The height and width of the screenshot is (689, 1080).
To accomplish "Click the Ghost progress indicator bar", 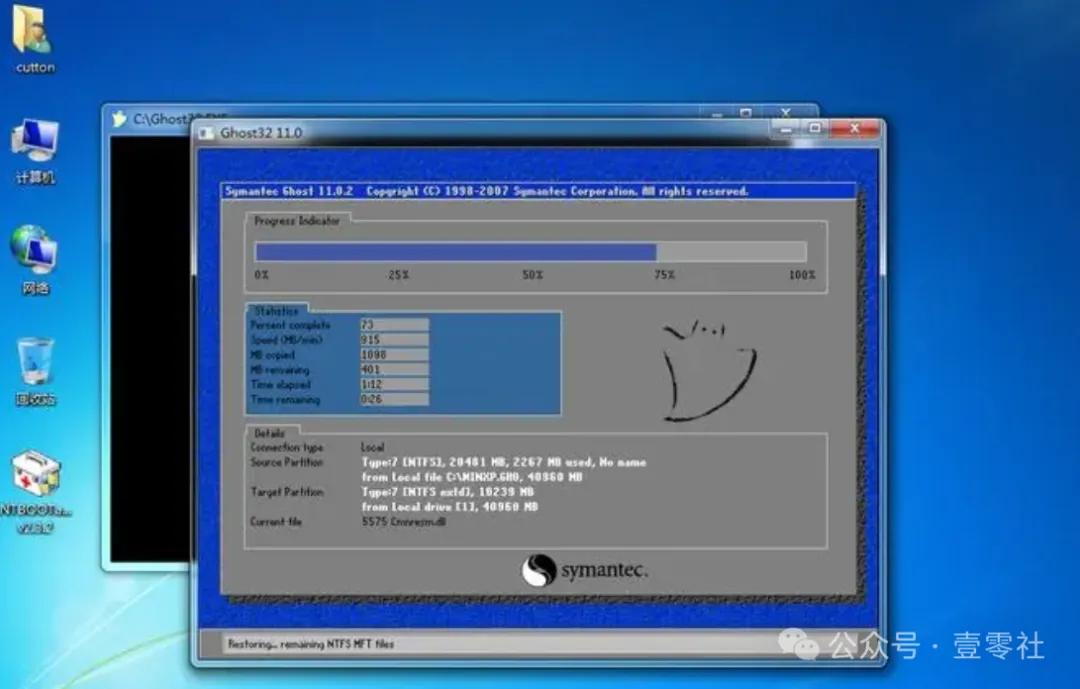I will (530, 252).
